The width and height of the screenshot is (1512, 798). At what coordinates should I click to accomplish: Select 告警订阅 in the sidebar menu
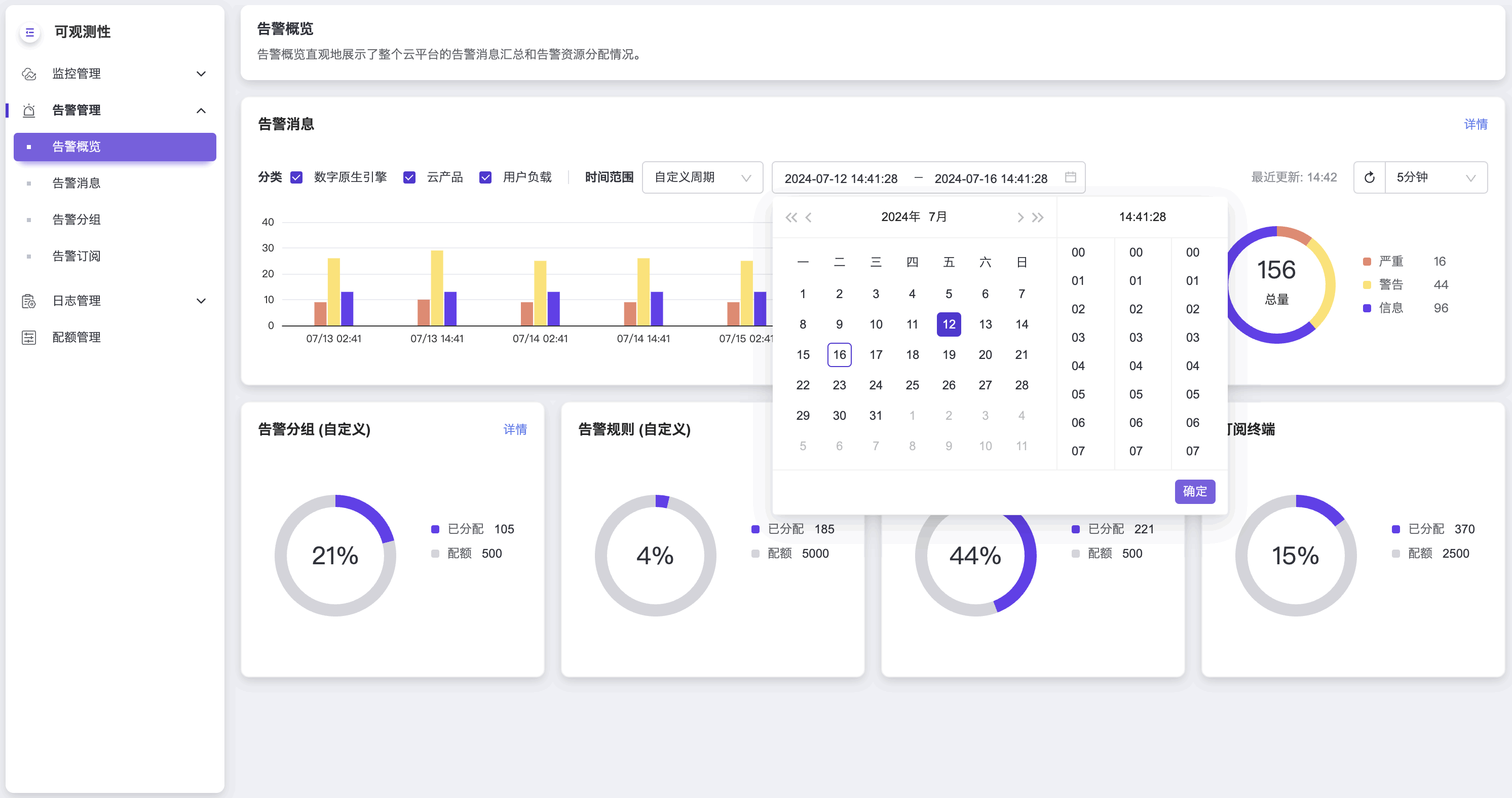77,256
